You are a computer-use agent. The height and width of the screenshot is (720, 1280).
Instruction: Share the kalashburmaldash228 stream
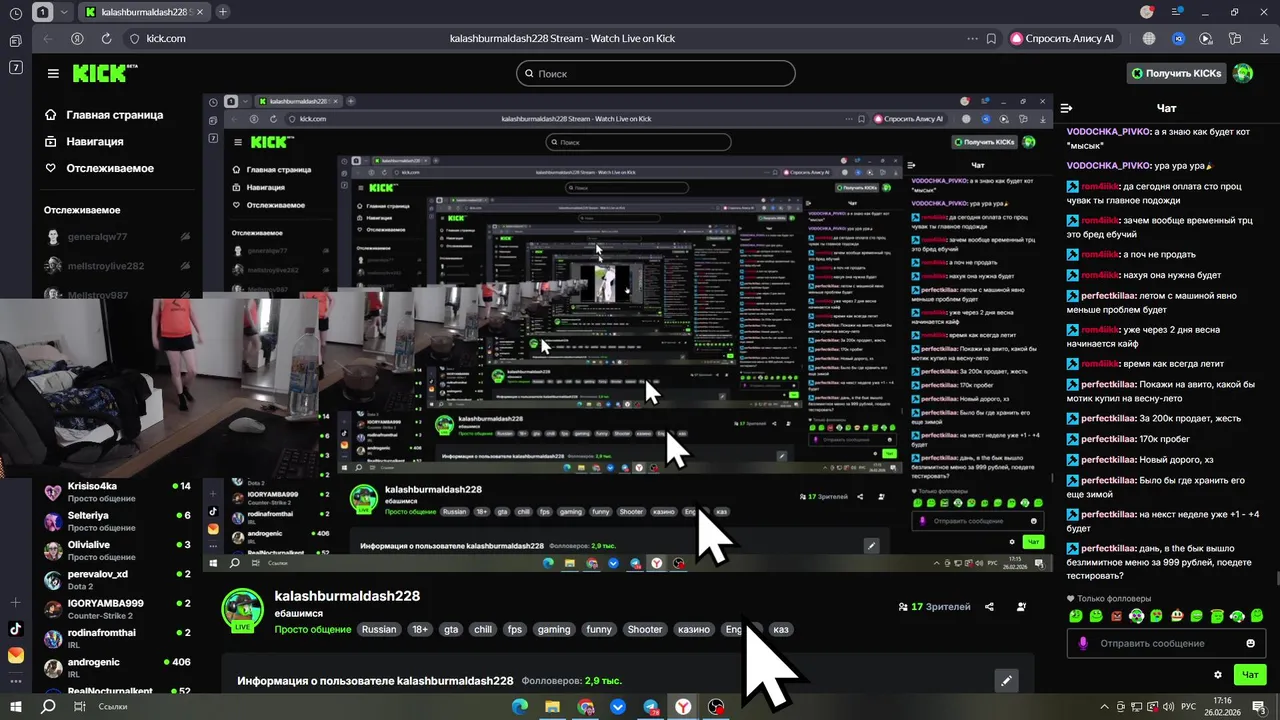989,606
